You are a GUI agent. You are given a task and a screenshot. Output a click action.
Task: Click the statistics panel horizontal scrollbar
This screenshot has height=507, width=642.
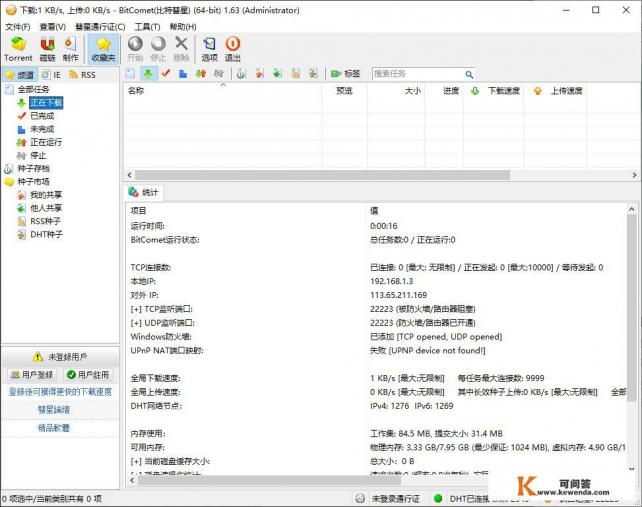point(269,480)
